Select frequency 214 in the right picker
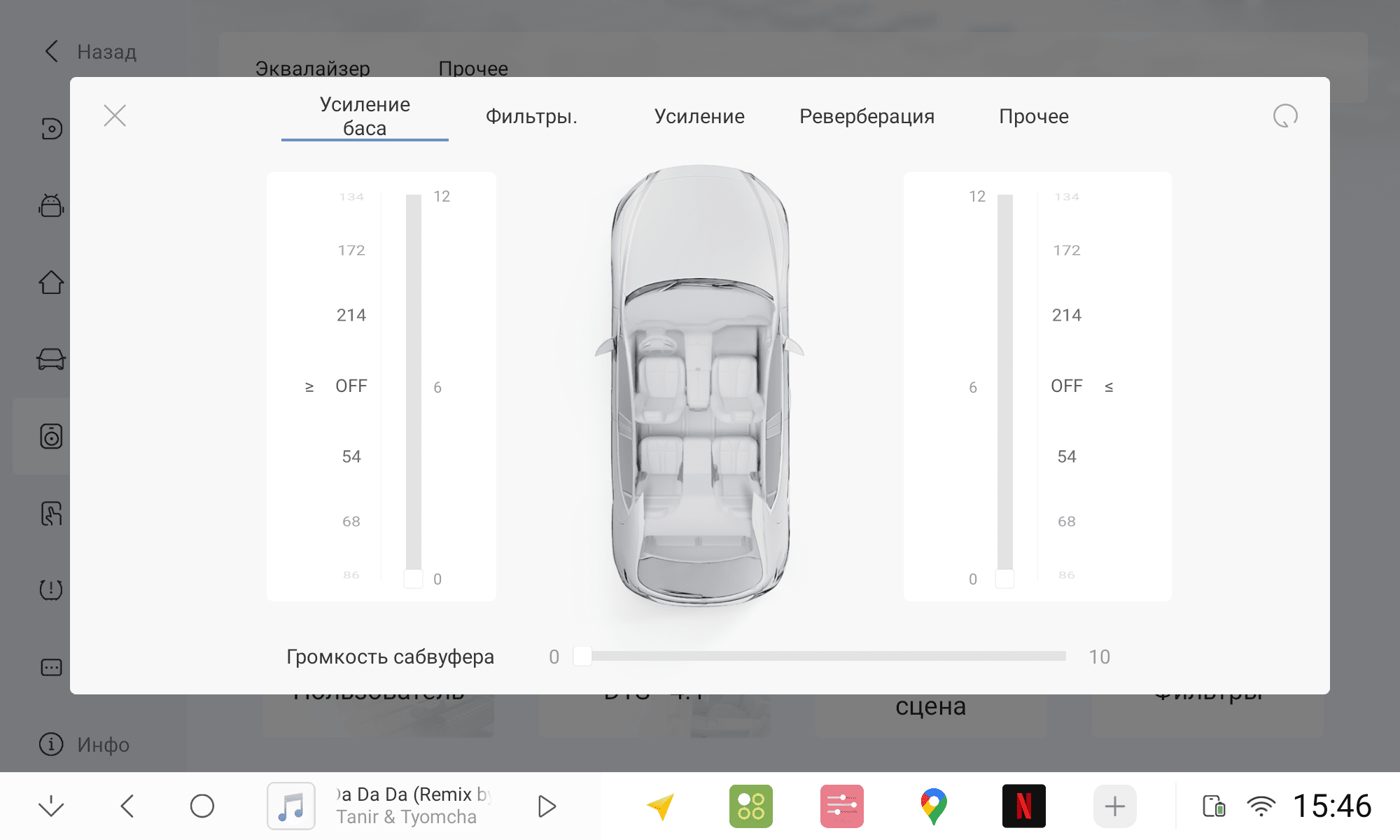The height and width of the screenshot is (840, 1400). click(x=1067, y=315)
